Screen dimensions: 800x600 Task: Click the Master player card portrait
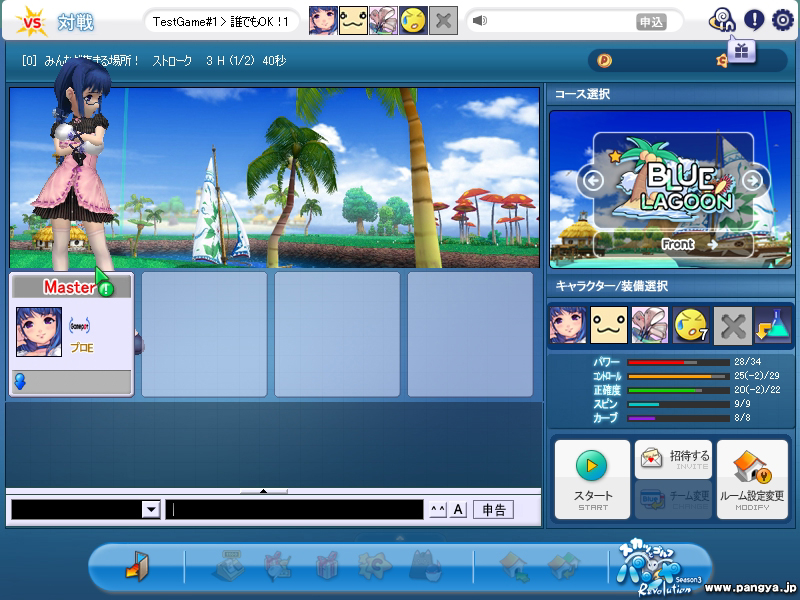(x=39, y=332)
